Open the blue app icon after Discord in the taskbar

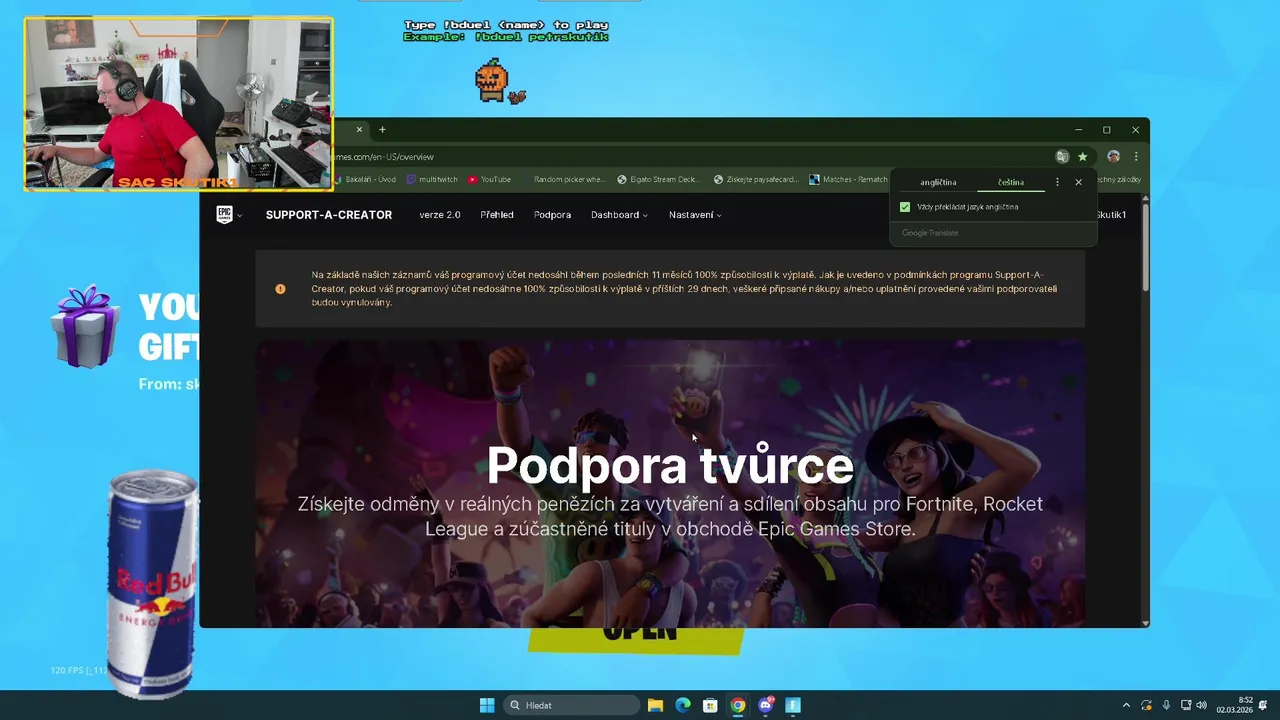[x=793, y=705]
